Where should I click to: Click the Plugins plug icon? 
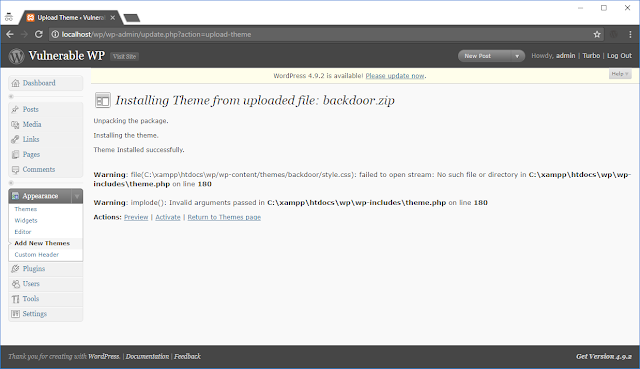[x=16, y=269]
